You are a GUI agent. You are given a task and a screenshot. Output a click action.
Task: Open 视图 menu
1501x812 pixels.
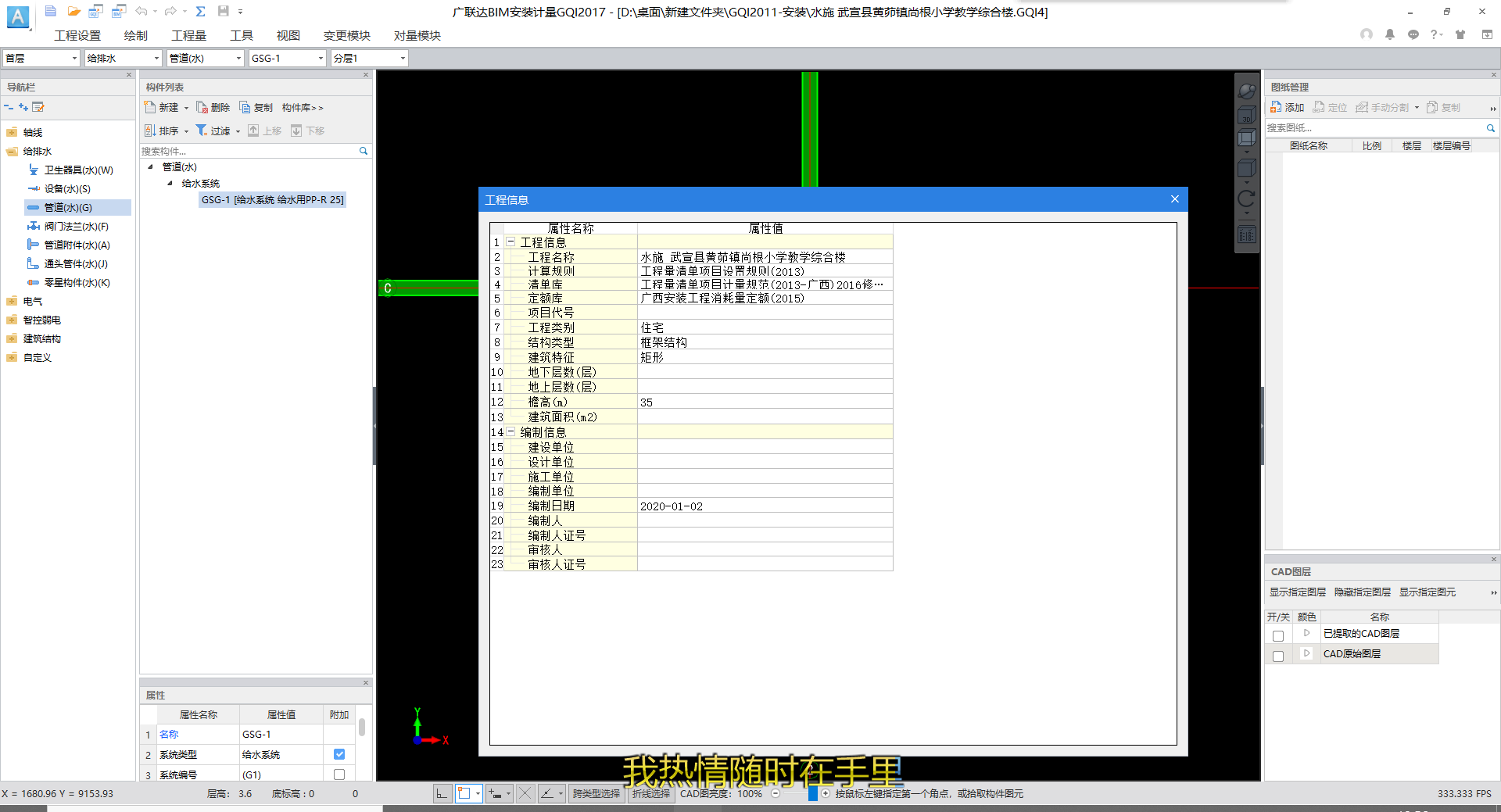pyautogui.click(x=288, y=36)
